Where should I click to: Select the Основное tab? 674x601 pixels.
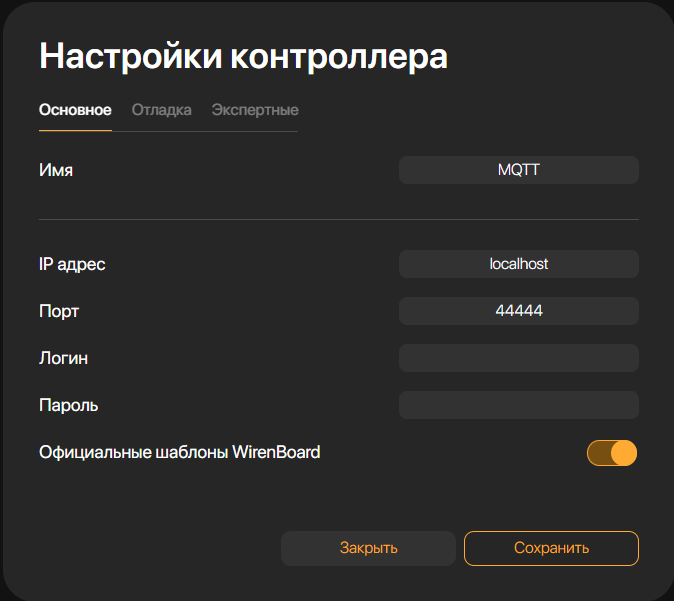[75, 110]
